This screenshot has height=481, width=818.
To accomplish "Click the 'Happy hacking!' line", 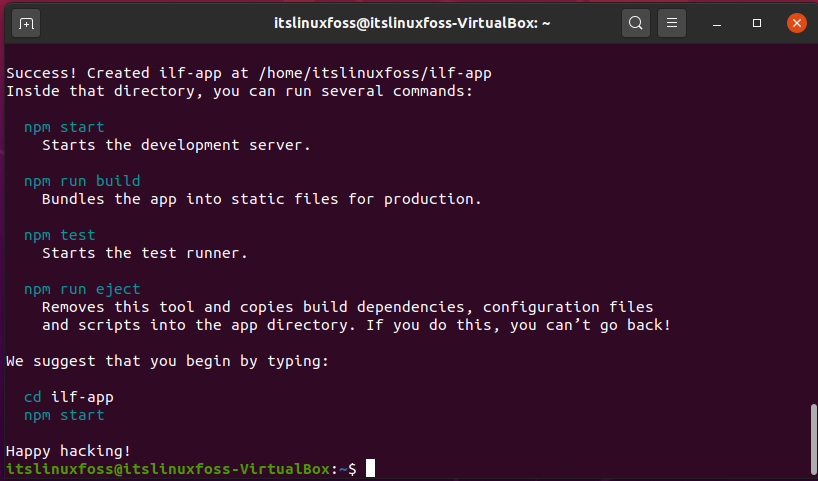I will pos(68,451).
